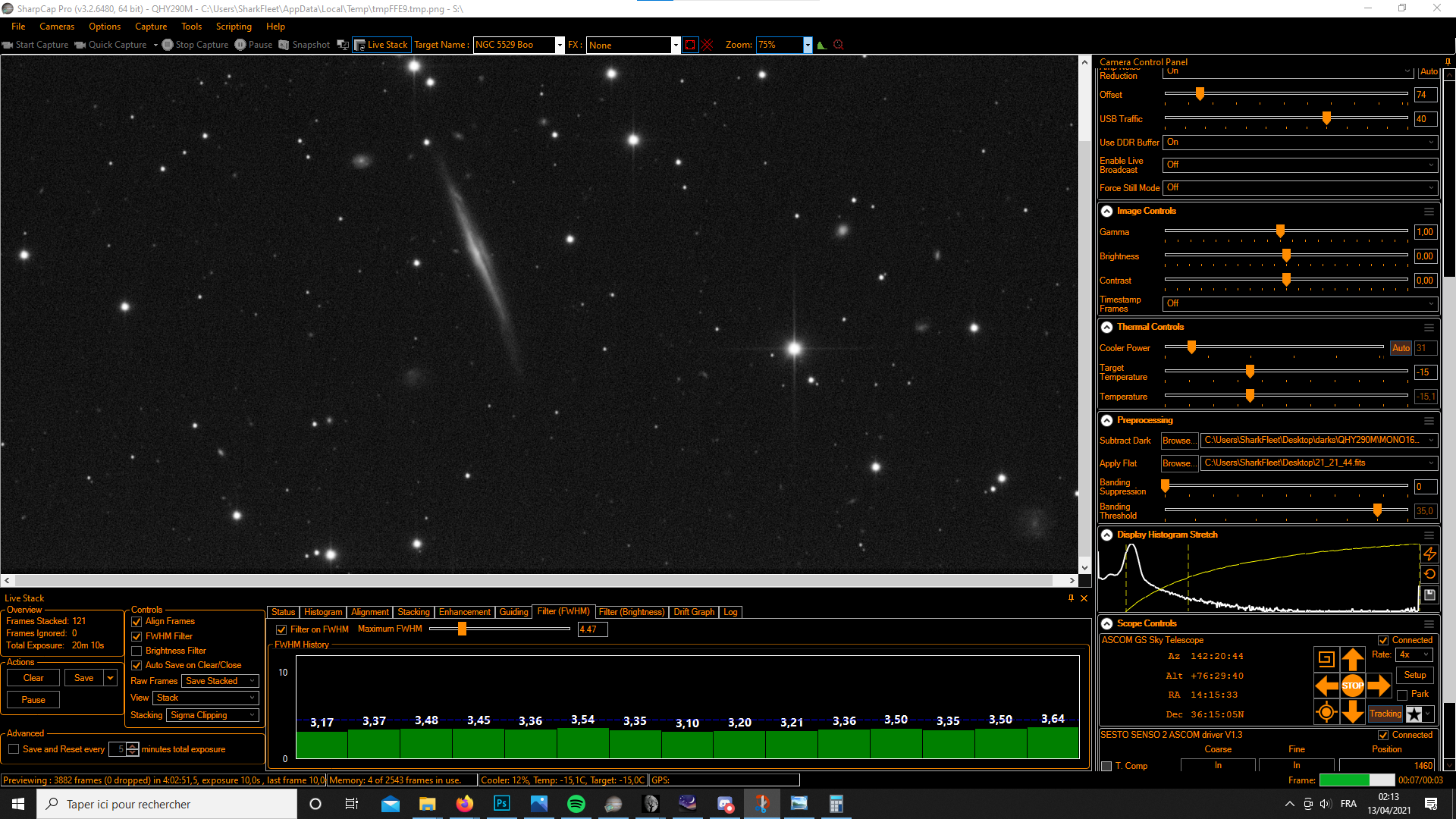Click the auto-stretch lightning bolt icon
Screen dimensions: 1456x819
(1429, 554)
